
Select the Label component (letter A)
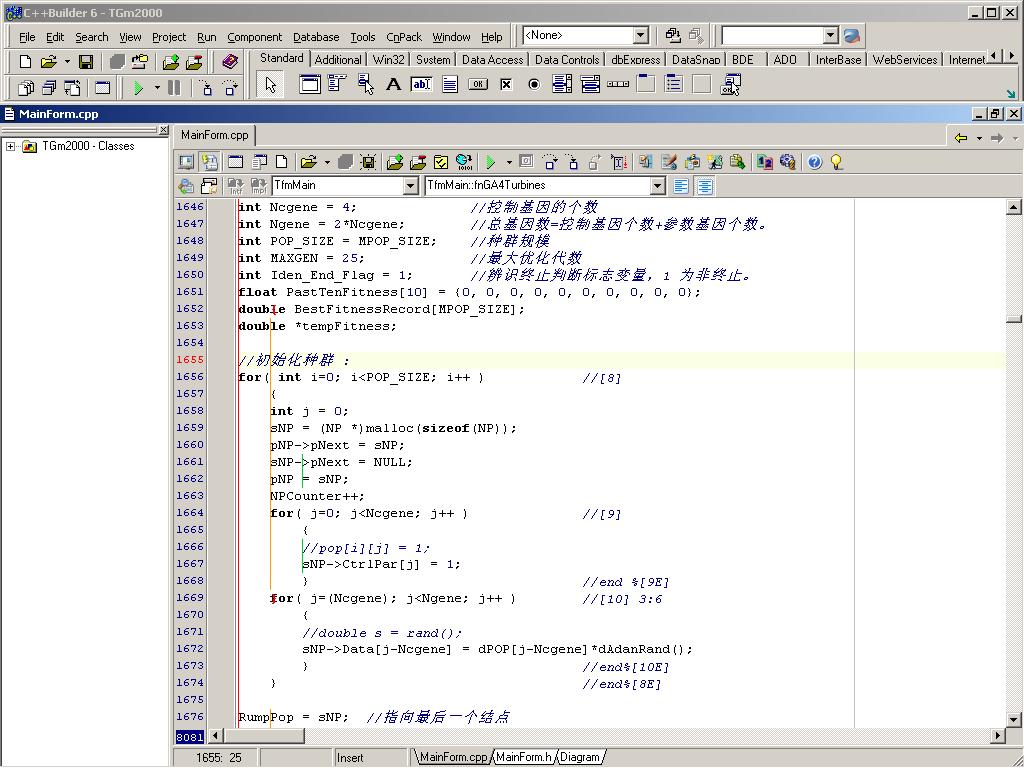point(393,85)
